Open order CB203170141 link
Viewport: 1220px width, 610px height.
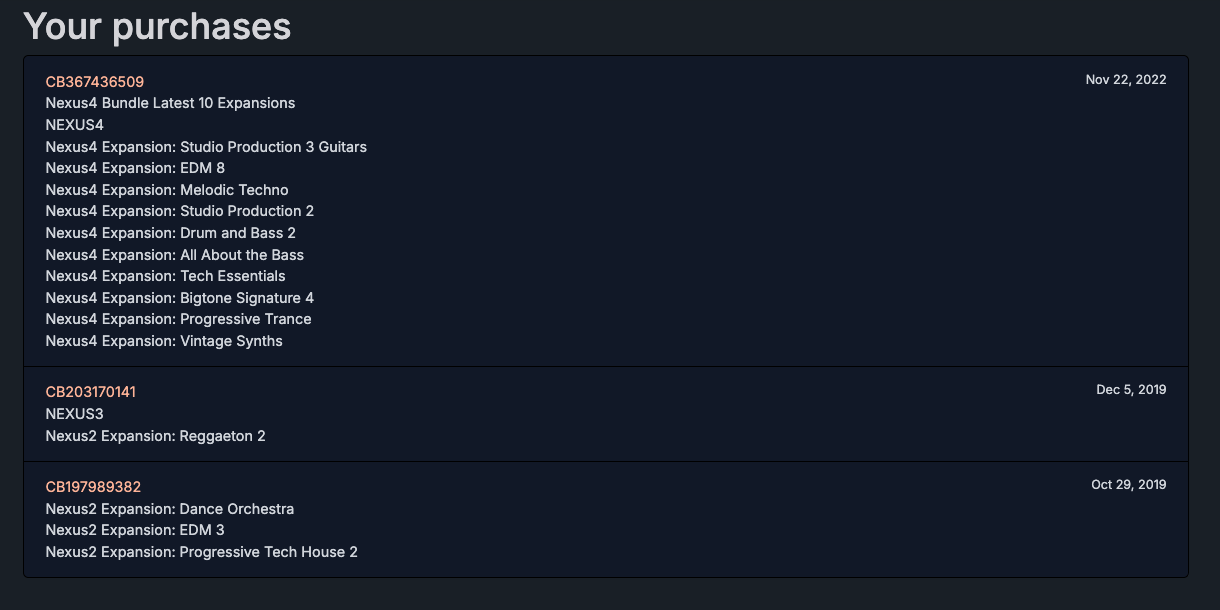tap(91, 392)
